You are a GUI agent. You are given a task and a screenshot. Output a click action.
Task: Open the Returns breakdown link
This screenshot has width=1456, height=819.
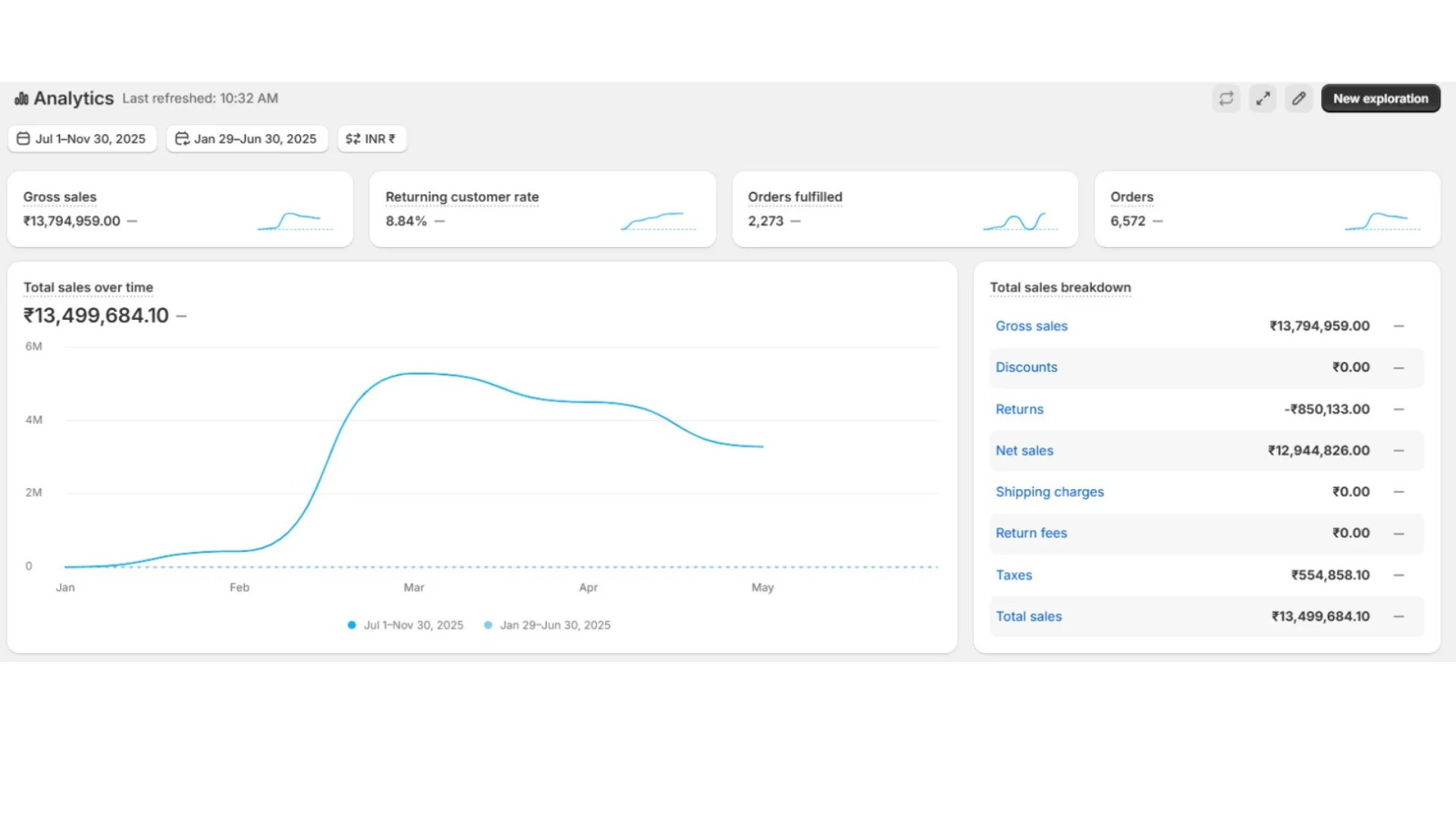tap(1019, 409)
